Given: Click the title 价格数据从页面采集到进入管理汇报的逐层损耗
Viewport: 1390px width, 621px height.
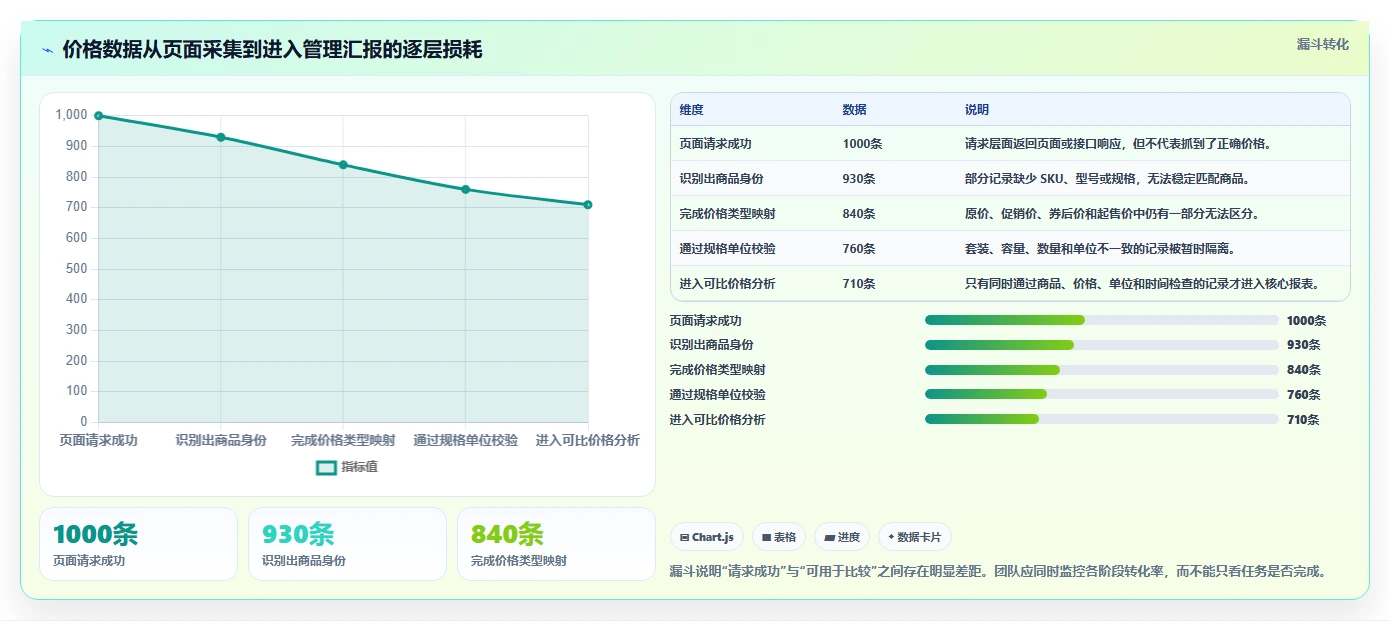Looking at the screenshot, I should pos(272,49).
